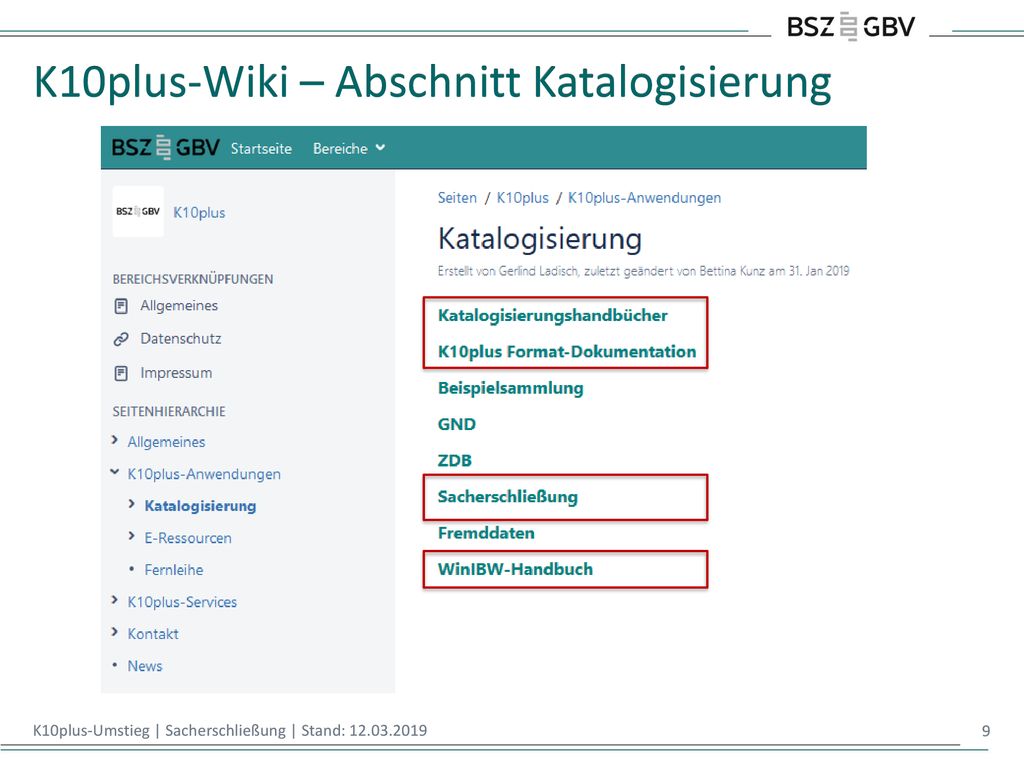Click the K10plus breadcrumb link
Viewport: 1024px width, 768px height.
pos(522,198)
